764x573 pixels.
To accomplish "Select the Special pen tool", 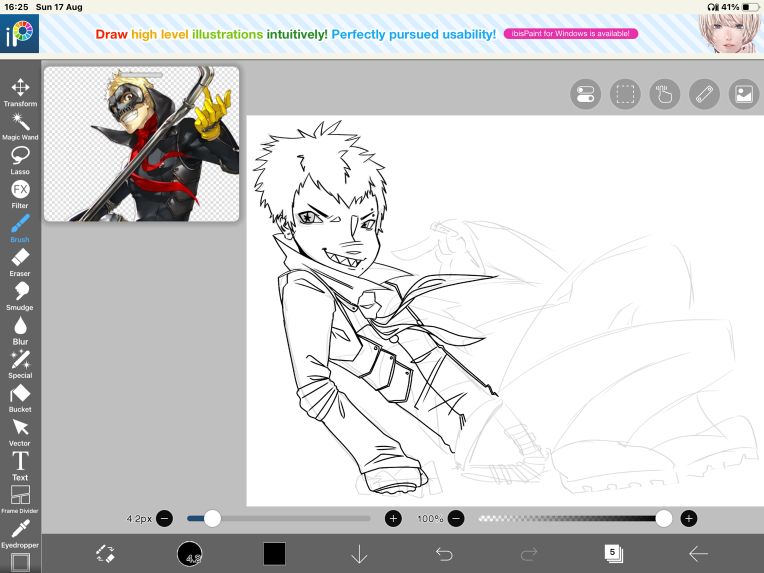I will [x=20, y=364].
